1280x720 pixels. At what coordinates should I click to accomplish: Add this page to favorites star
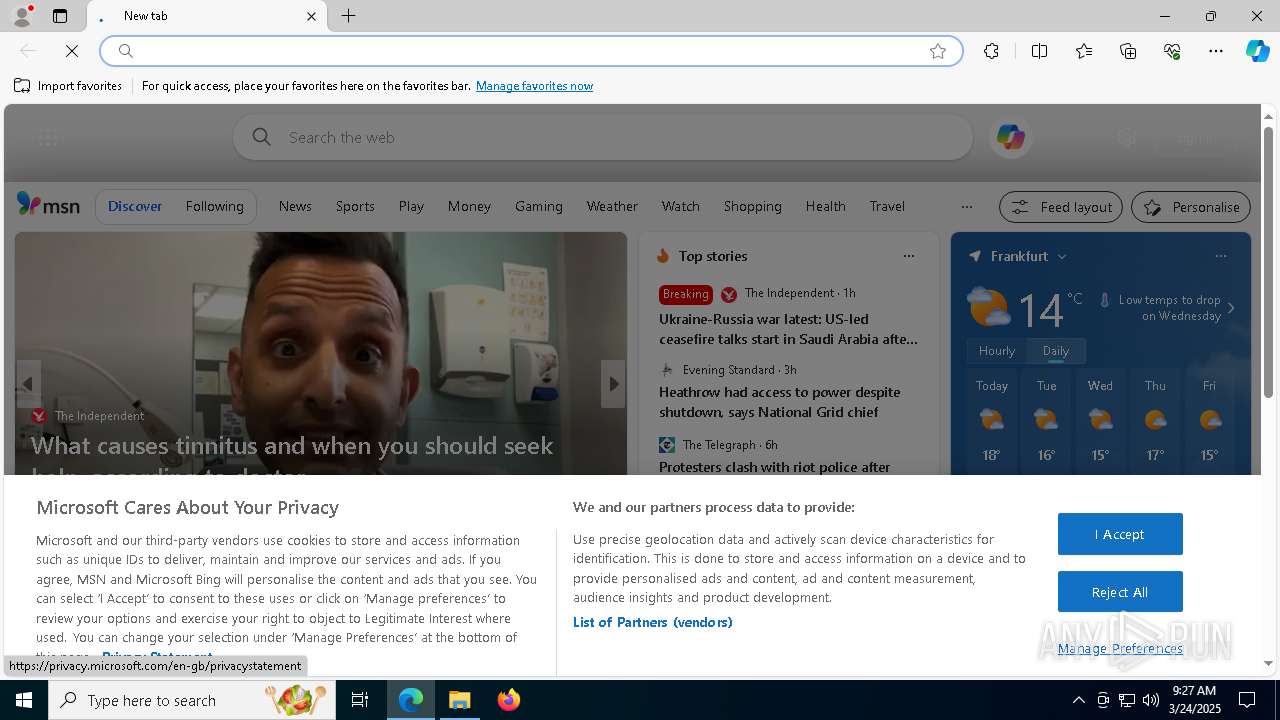click(938, 51)
